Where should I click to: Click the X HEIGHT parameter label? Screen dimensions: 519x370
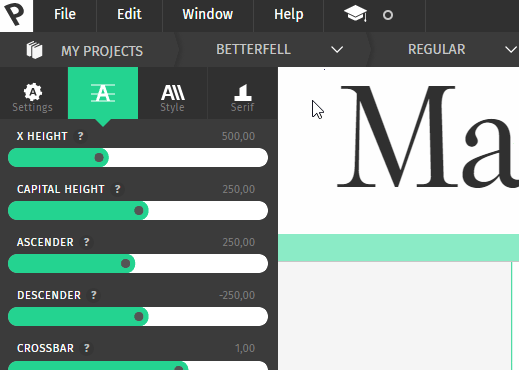[42, 136]
